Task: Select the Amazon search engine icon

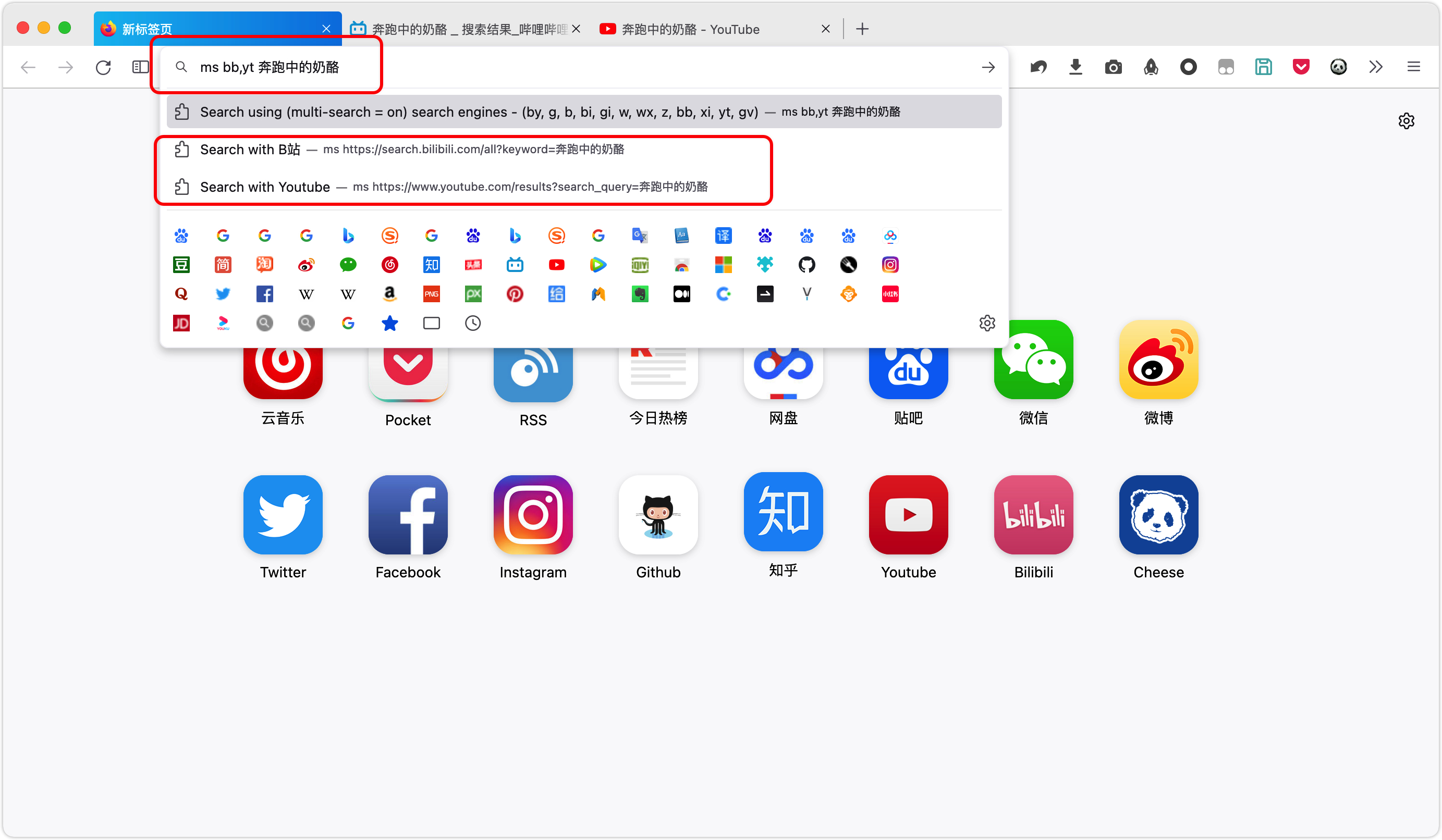Action: [389, 294]
